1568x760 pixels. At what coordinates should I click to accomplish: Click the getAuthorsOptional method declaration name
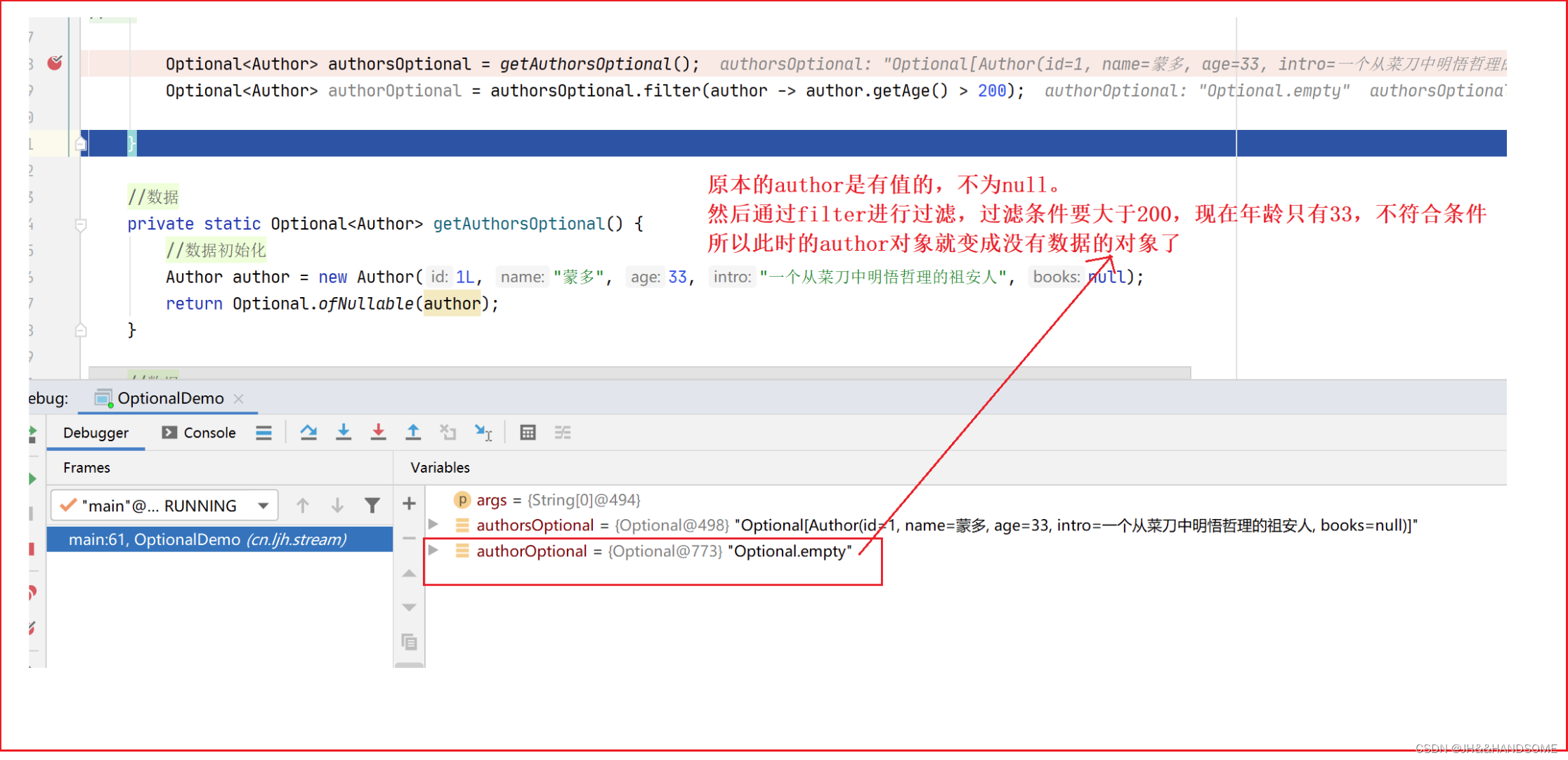point(519,224)
